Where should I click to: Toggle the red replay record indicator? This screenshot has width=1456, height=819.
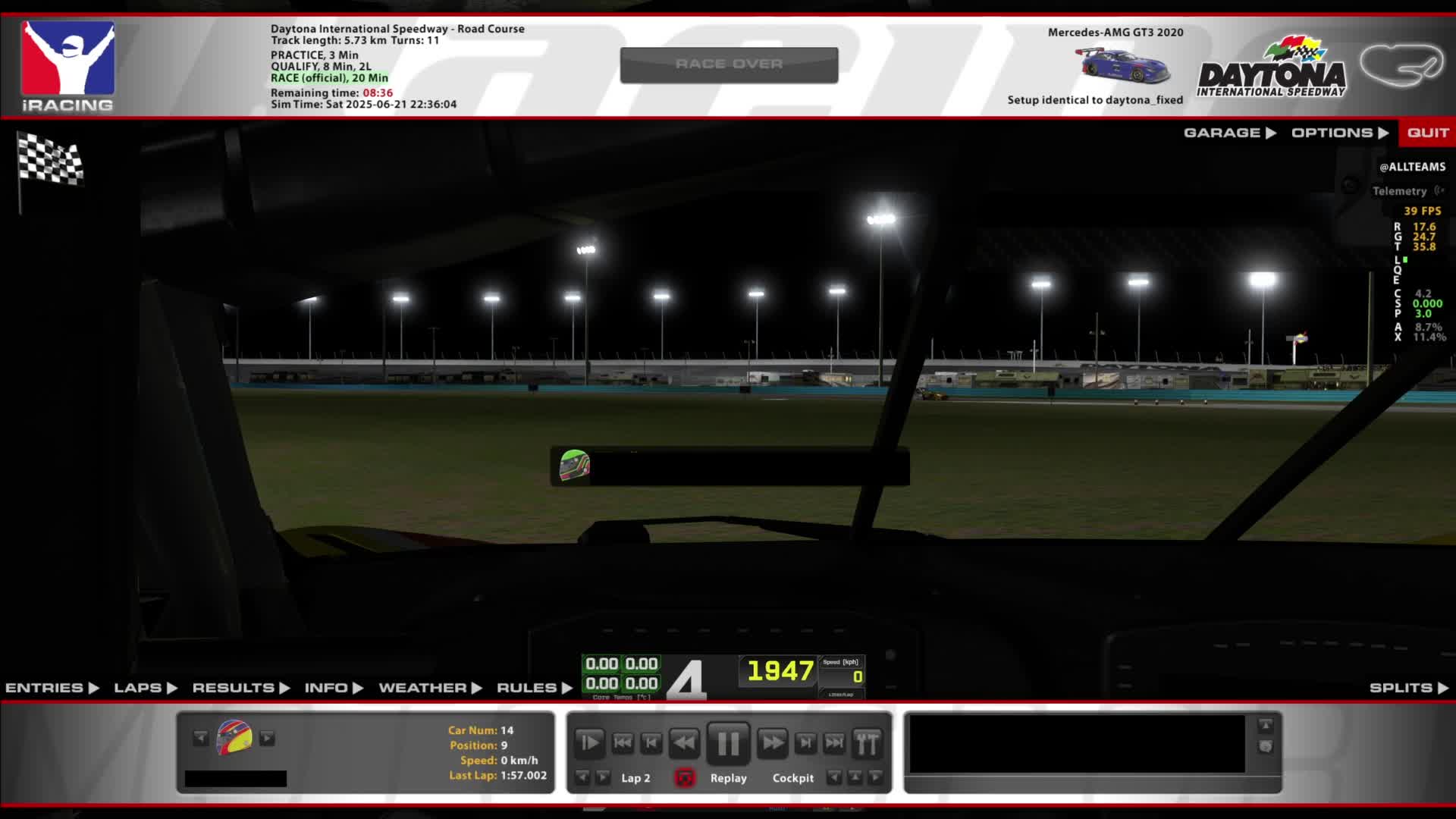(x=684, y=778)
